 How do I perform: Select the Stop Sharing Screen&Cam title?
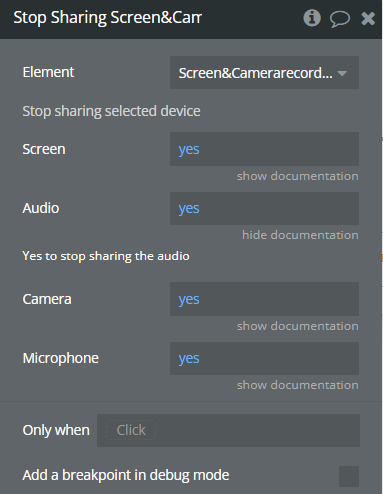(x=107, y=18)
